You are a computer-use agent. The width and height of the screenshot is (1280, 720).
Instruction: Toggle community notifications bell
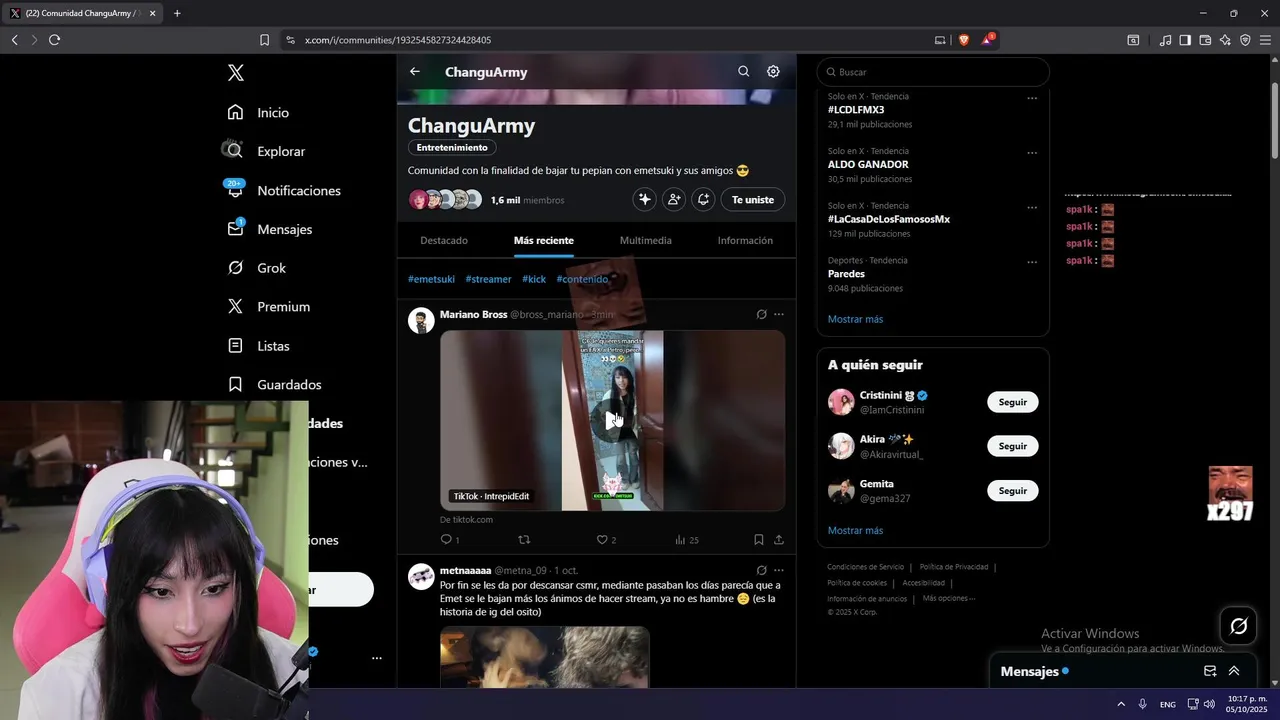pos(703,199)
